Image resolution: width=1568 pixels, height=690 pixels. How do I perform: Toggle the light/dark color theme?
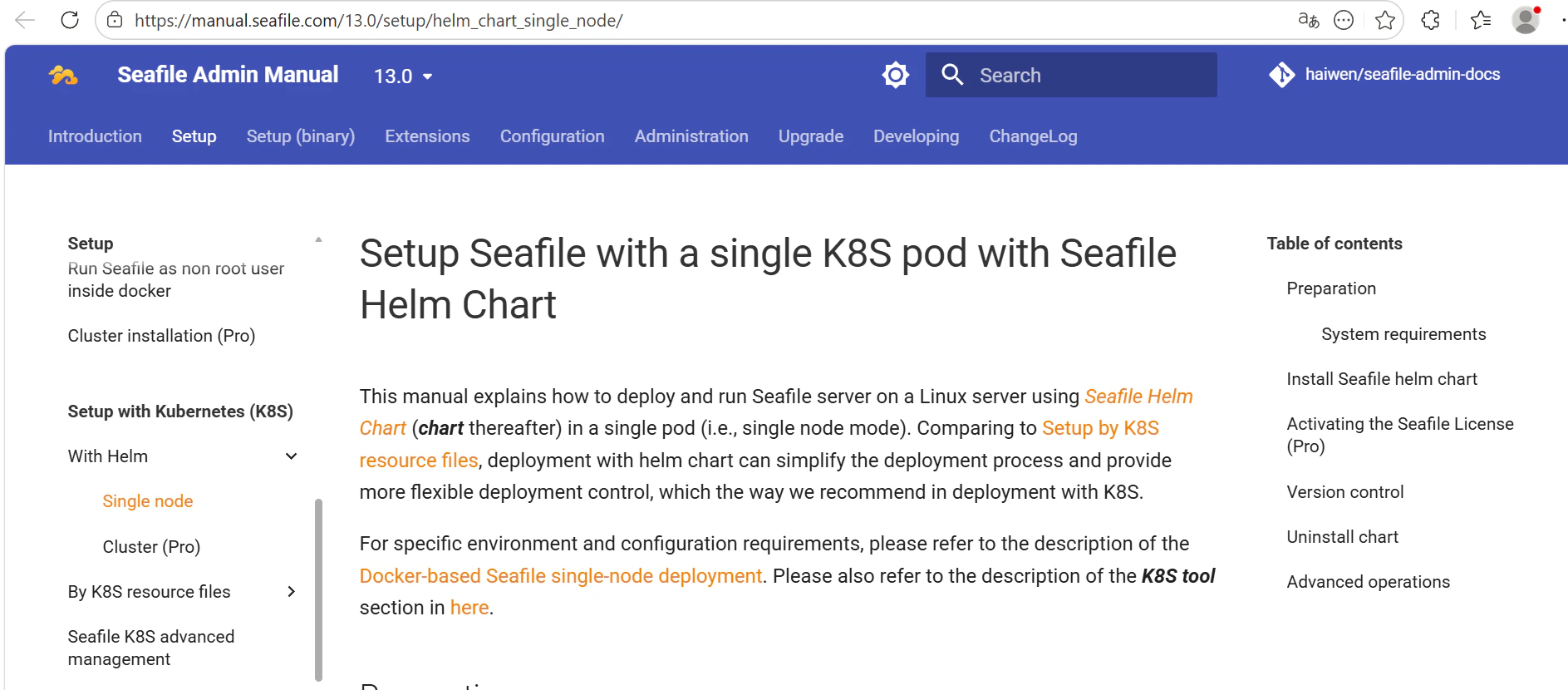coord(895,76)
